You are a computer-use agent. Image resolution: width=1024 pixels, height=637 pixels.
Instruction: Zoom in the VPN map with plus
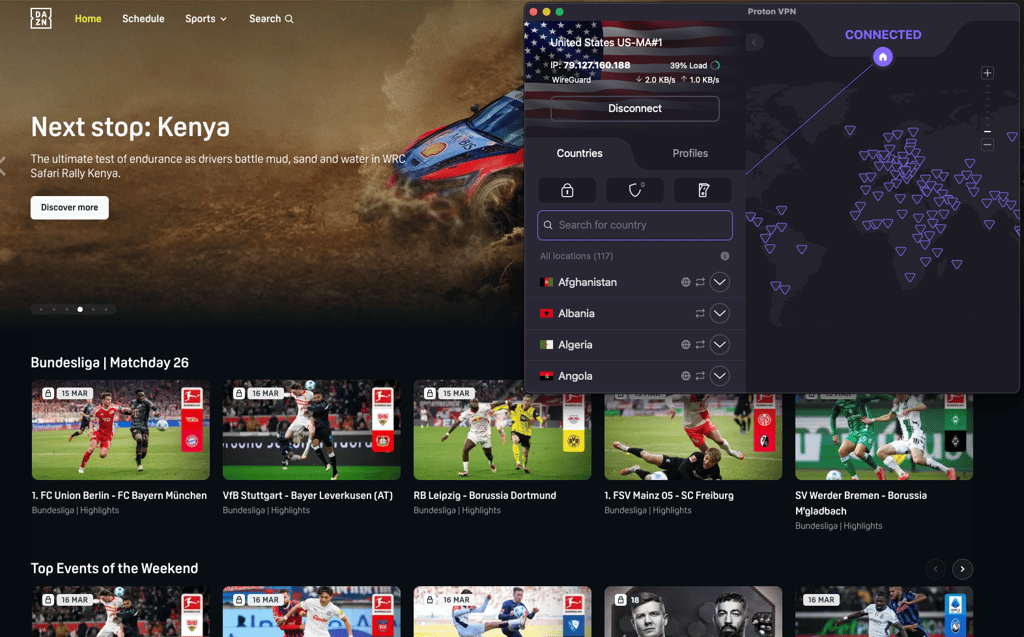(x=987, y=73)
